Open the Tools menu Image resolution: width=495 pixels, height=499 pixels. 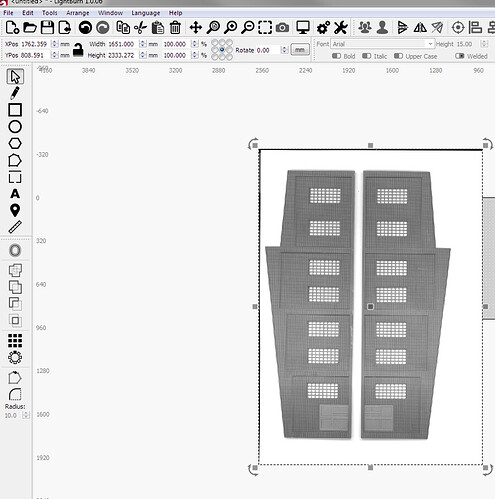click(x=50, y=13)
